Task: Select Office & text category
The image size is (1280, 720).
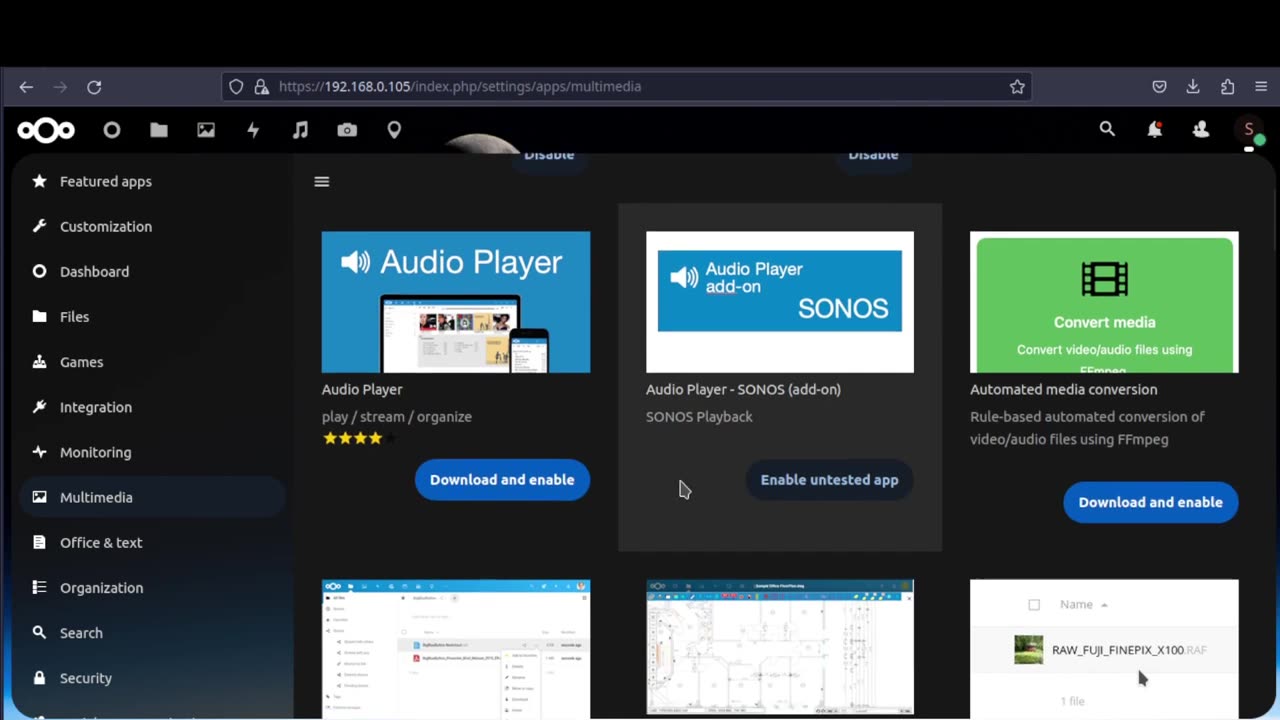Action: tap(152, 542)
